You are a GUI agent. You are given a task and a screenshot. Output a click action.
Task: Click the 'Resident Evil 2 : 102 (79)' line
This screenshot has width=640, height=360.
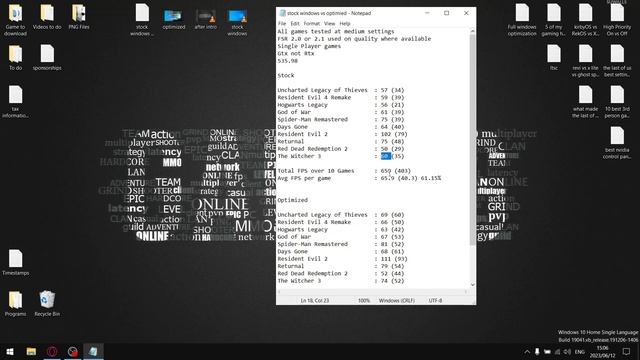(342, 134)
